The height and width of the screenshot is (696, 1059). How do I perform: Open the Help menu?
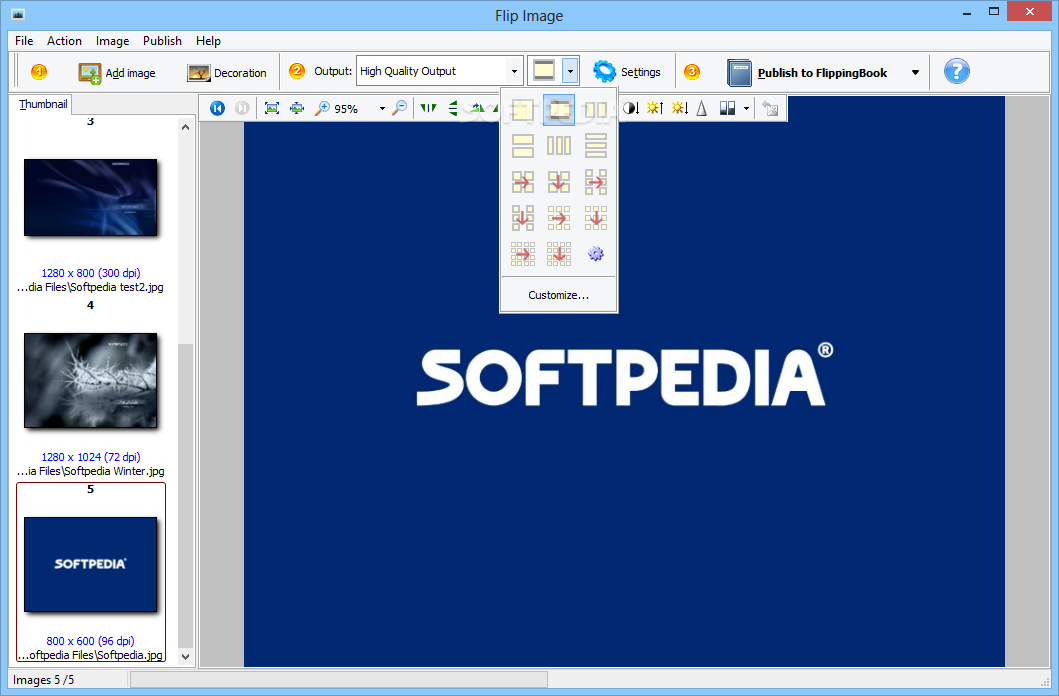coord(208,41)
